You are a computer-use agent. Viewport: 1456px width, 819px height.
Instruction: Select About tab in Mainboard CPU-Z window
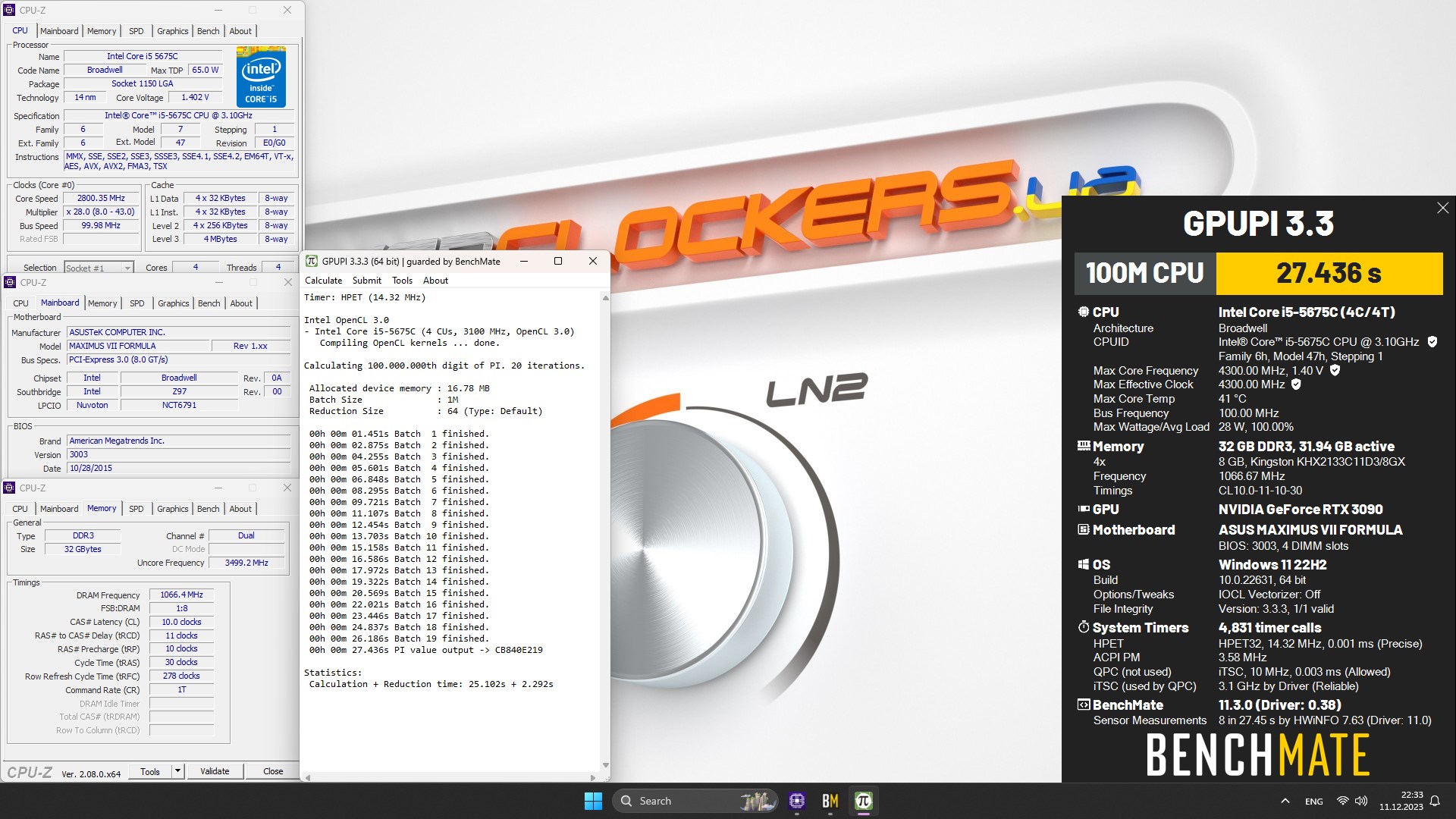(x=241, y=303)
